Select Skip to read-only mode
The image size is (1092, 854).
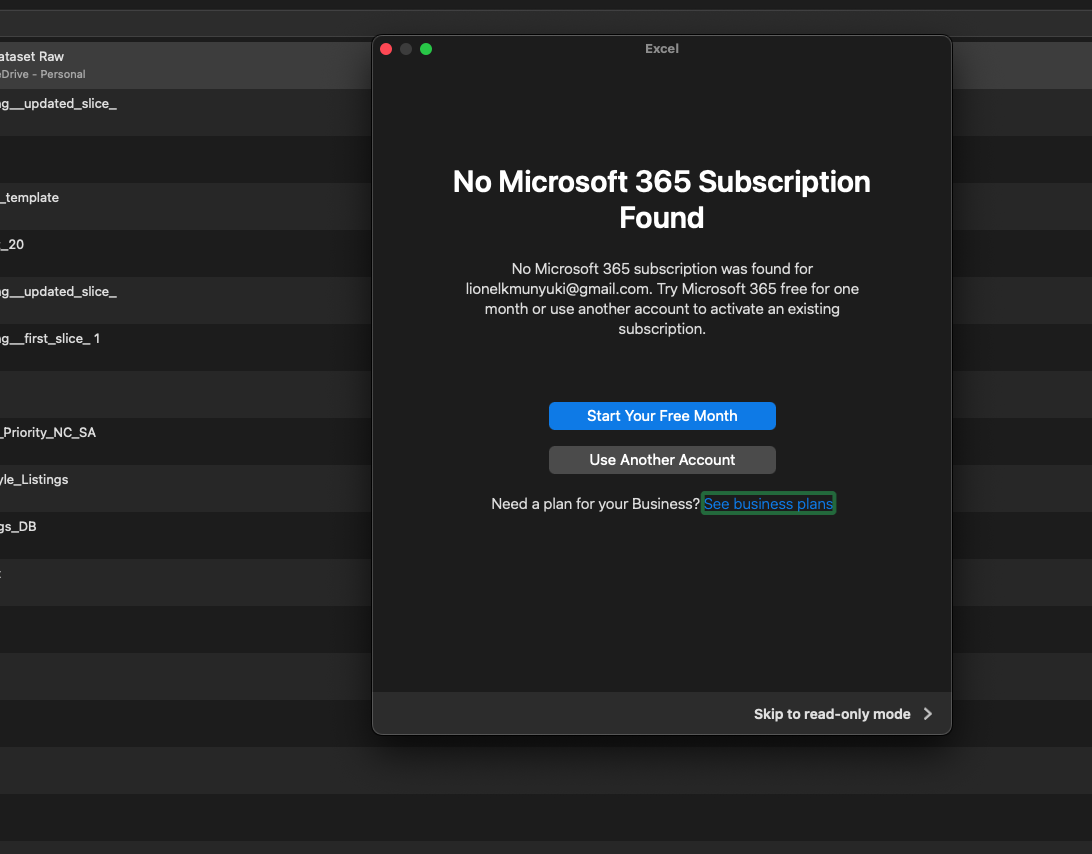click(832, 714)
